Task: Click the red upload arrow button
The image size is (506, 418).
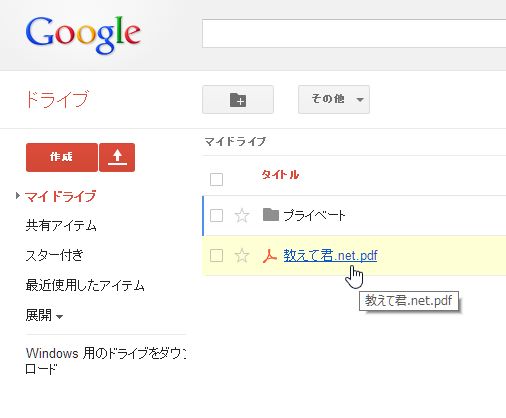Action: pos(117,157)
